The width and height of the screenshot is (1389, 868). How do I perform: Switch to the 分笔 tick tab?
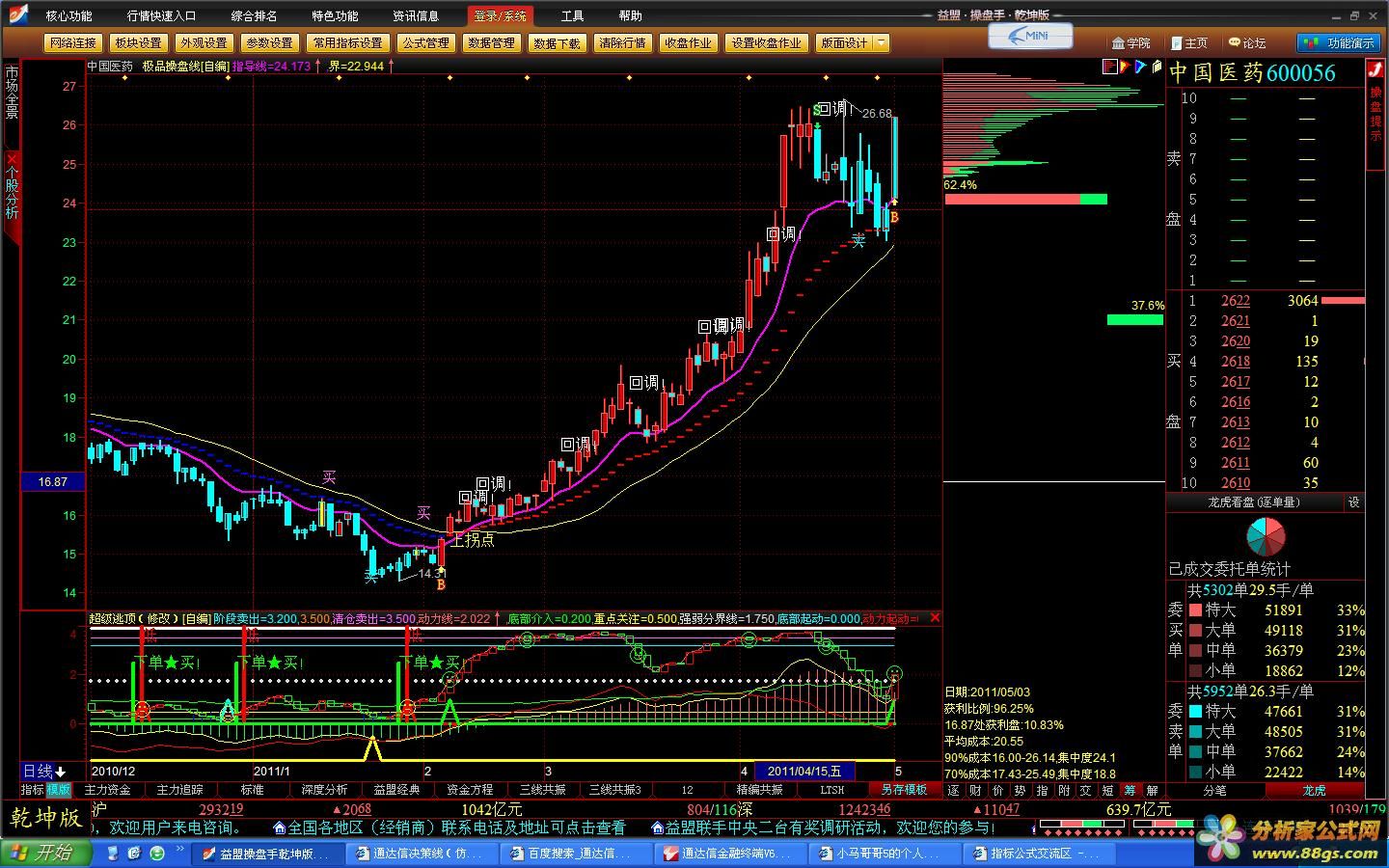click(1215, 791)
